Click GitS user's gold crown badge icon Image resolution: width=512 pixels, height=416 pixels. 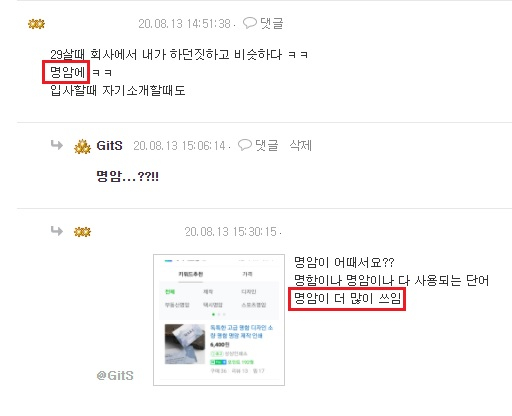coord(82,146)
